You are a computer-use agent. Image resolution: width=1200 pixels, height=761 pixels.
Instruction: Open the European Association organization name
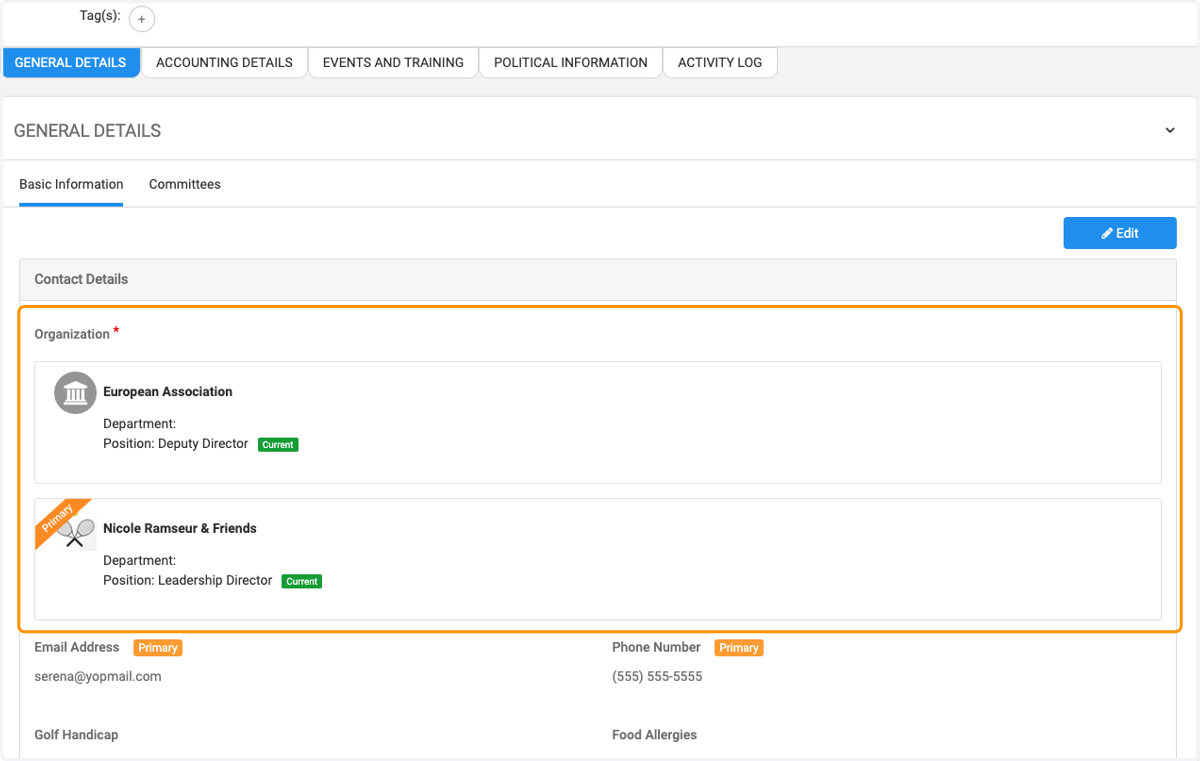coord(168,392)
